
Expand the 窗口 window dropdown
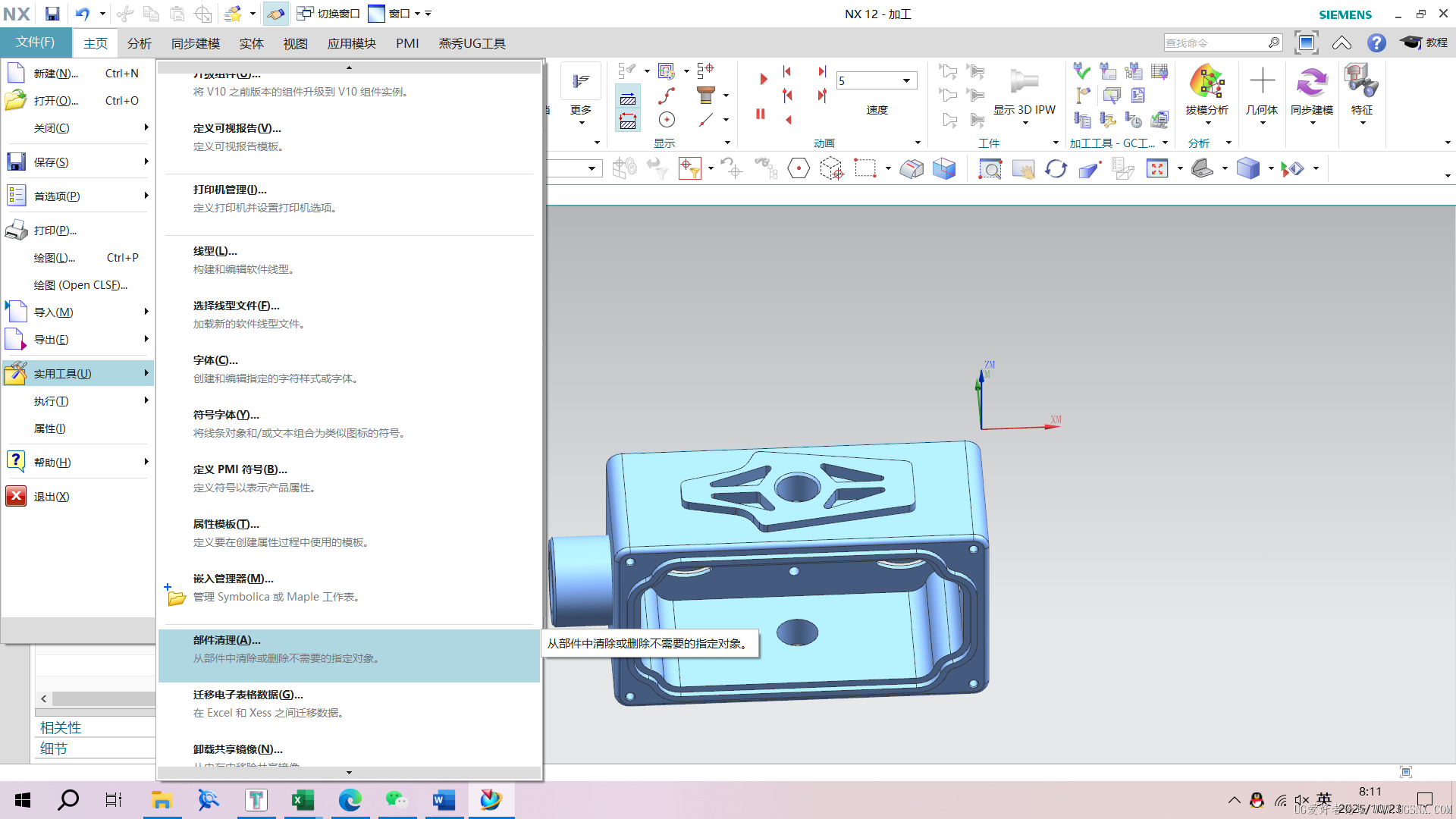[417, 14]
